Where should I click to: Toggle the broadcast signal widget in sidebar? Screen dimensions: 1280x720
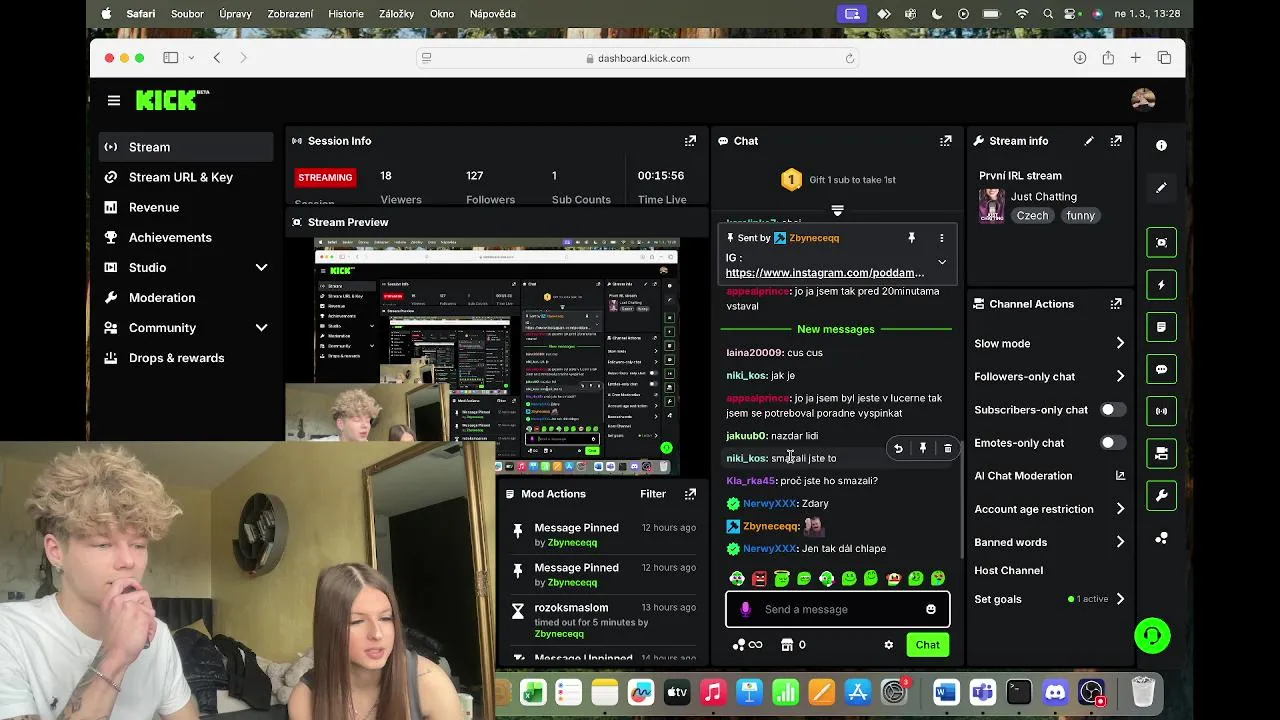coord(1161,411)
